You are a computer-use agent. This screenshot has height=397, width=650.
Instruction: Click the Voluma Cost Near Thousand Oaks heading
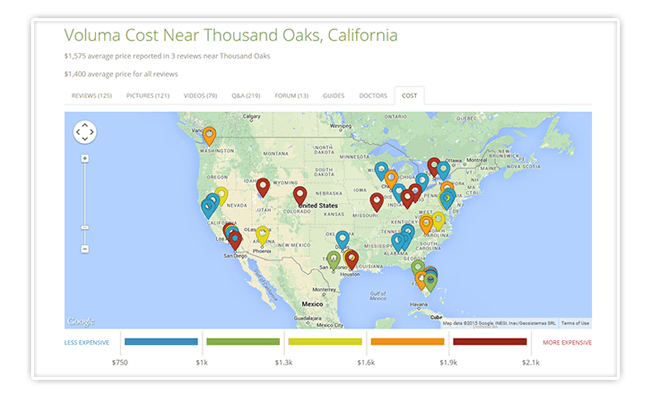tap(230, 35)
